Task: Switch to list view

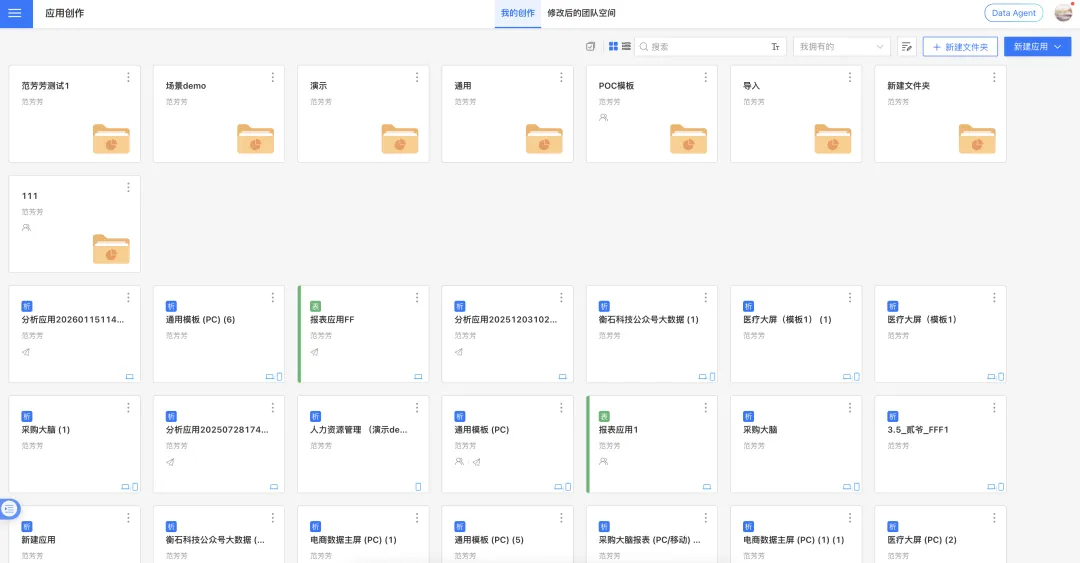Action: 626,46
